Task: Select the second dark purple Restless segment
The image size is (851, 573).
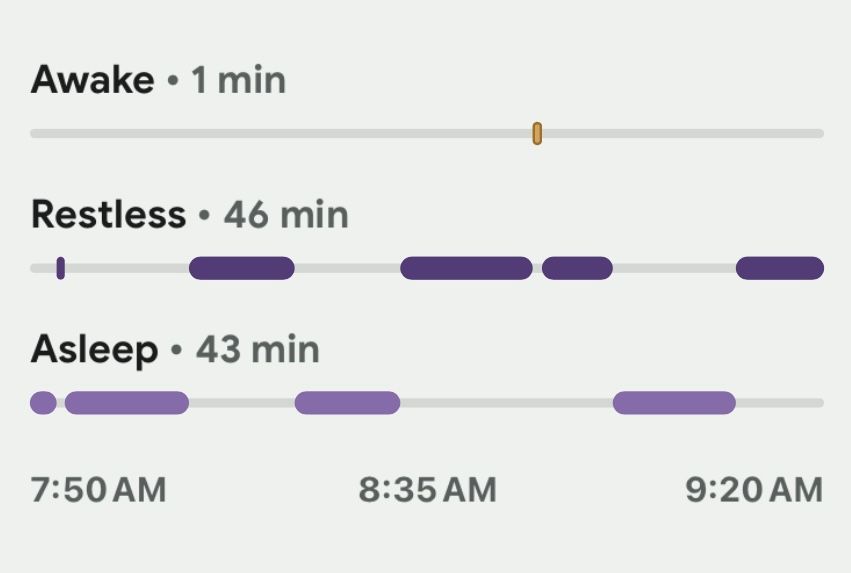Action: [x=242, y=268]
